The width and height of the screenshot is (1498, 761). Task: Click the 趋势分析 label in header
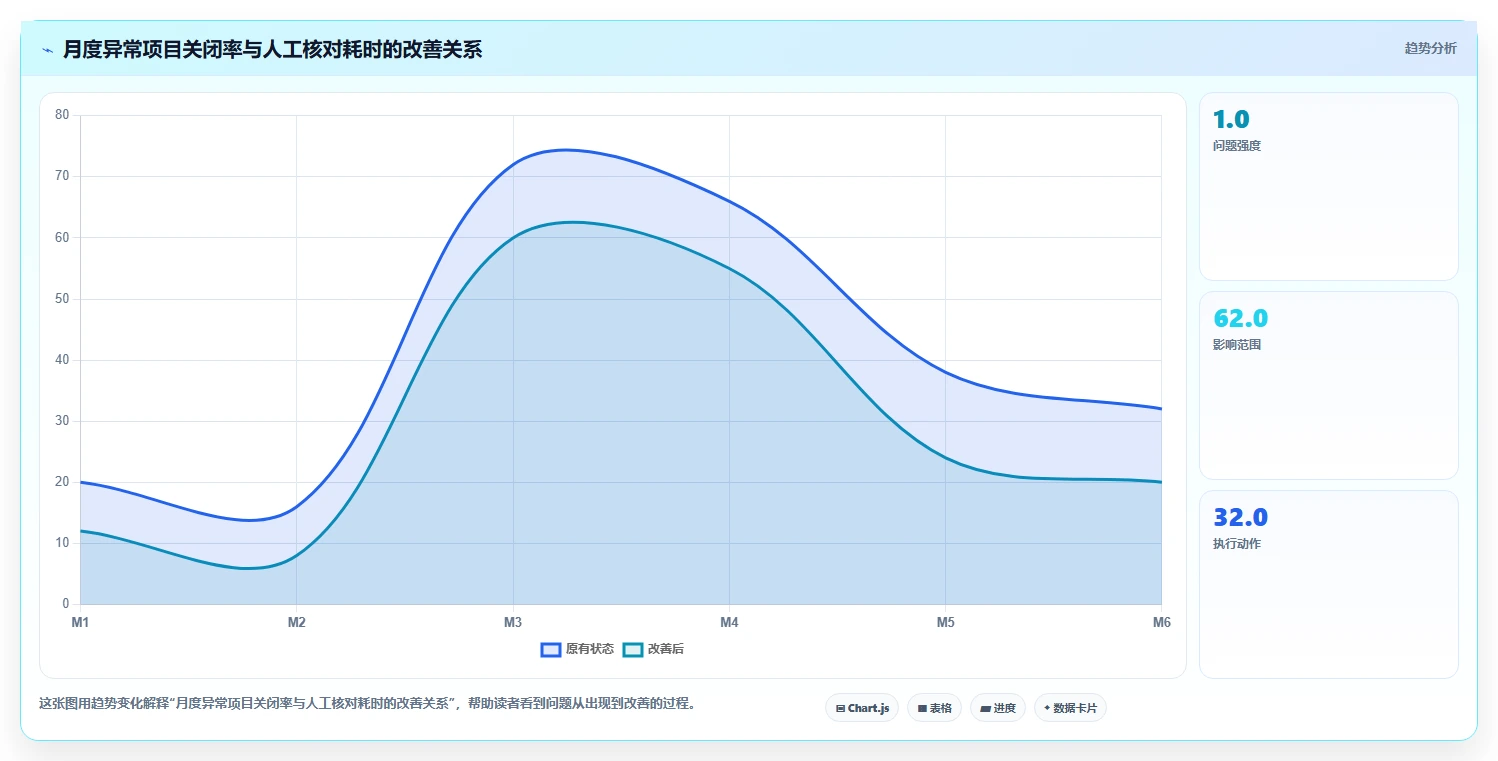point(1430,48)
